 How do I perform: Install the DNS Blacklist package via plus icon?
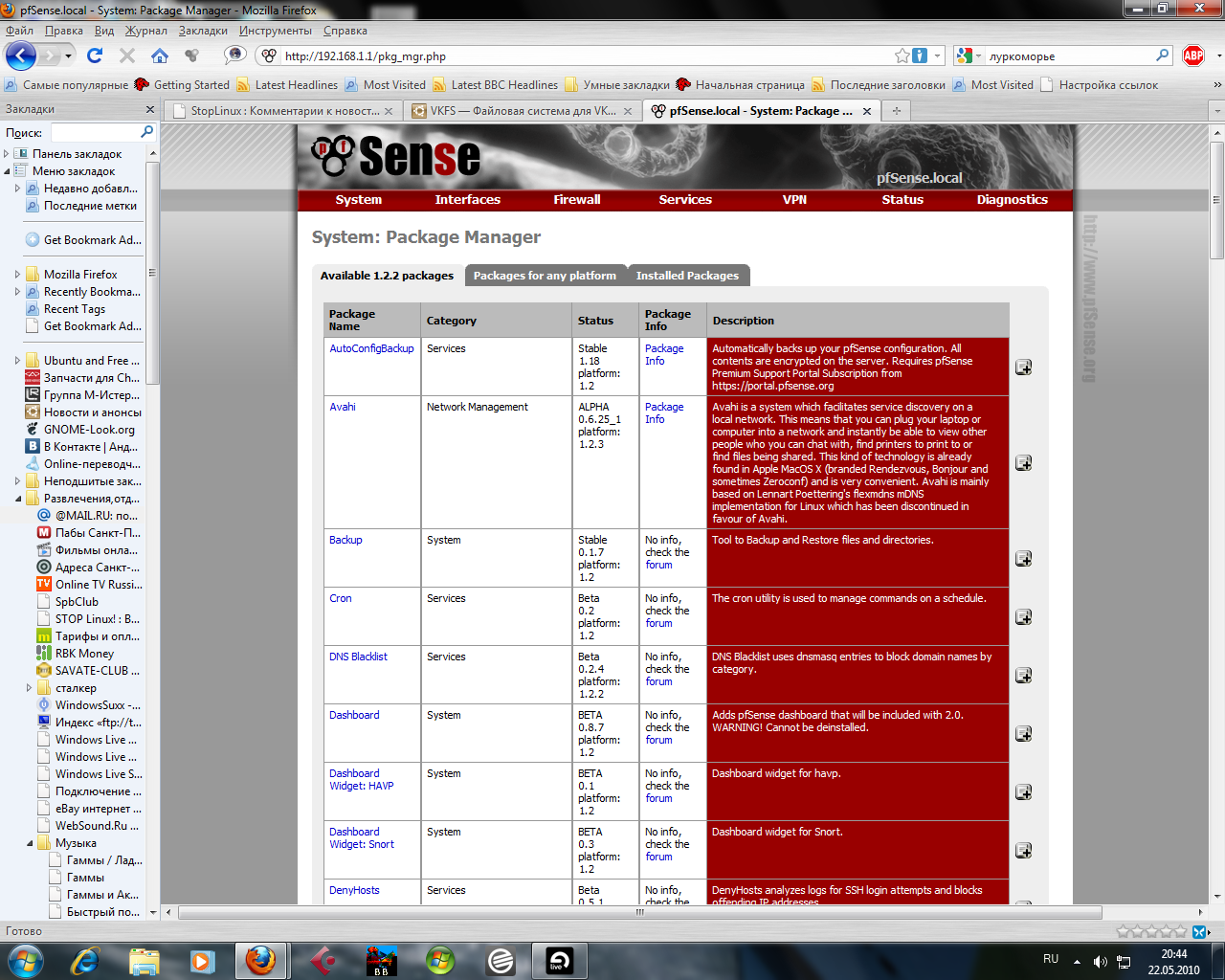click(x=1023, y=676)
